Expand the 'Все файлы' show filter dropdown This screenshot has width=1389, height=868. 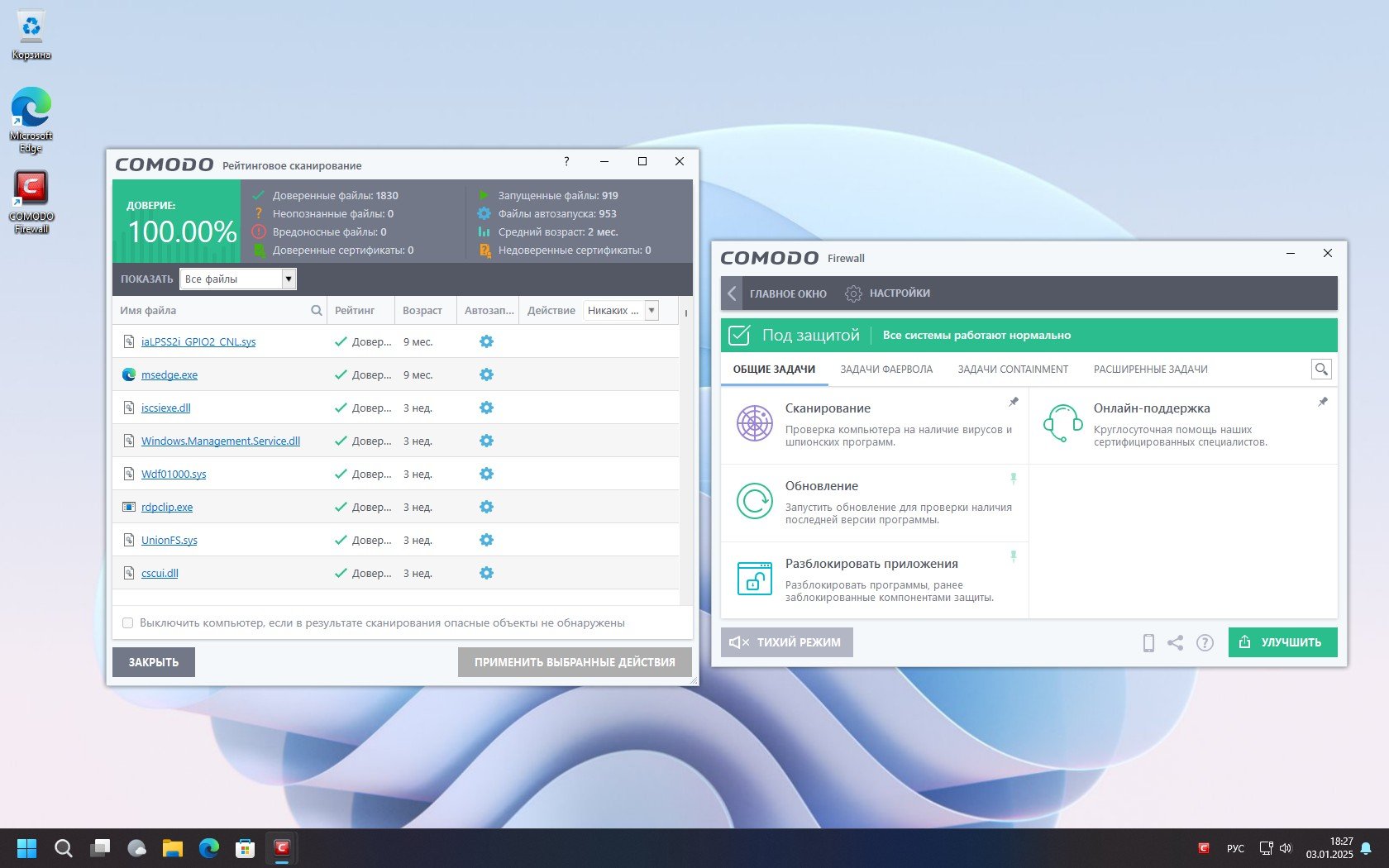288,279
